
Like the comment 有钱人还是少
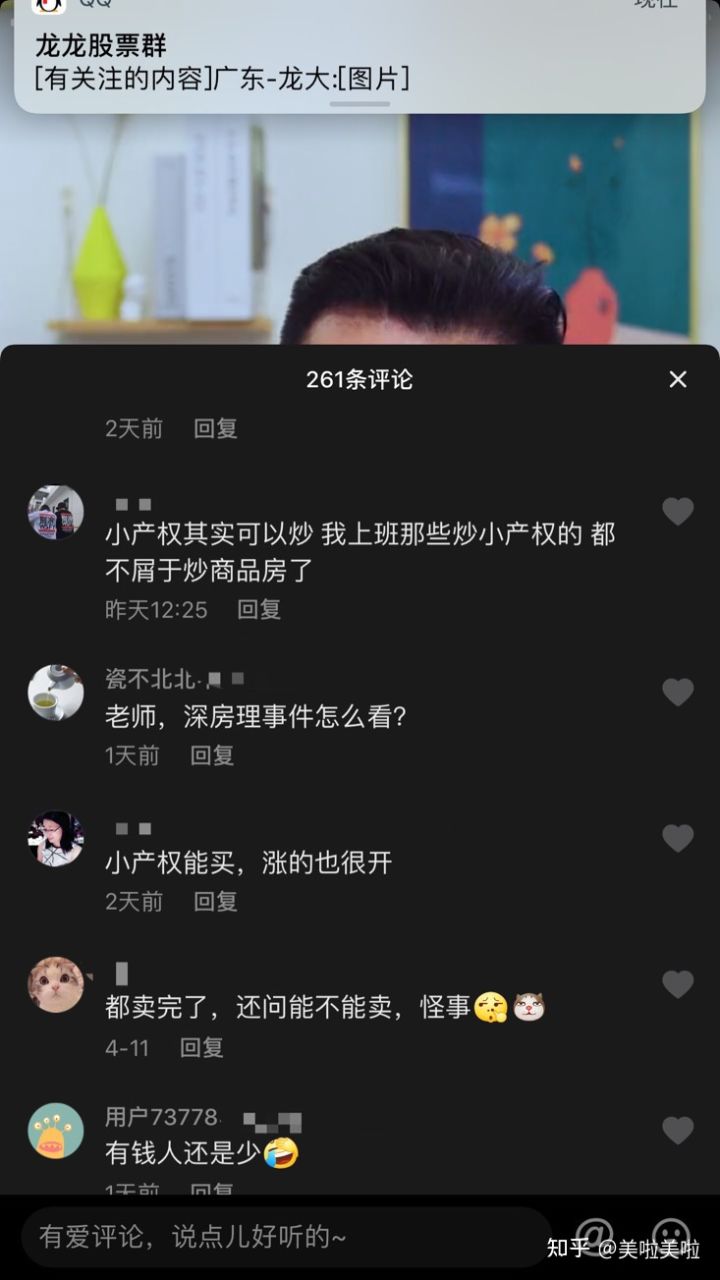point(678,1130)
